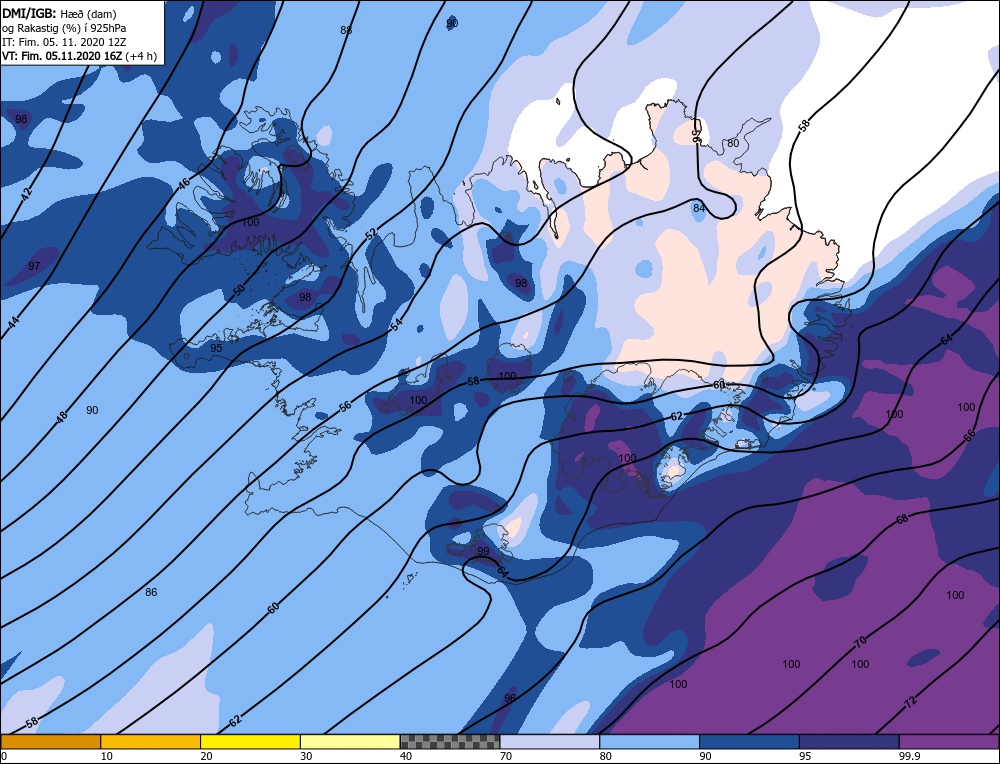
Task: Click the humidity value '97' on the map
Action: pos(34,266)
